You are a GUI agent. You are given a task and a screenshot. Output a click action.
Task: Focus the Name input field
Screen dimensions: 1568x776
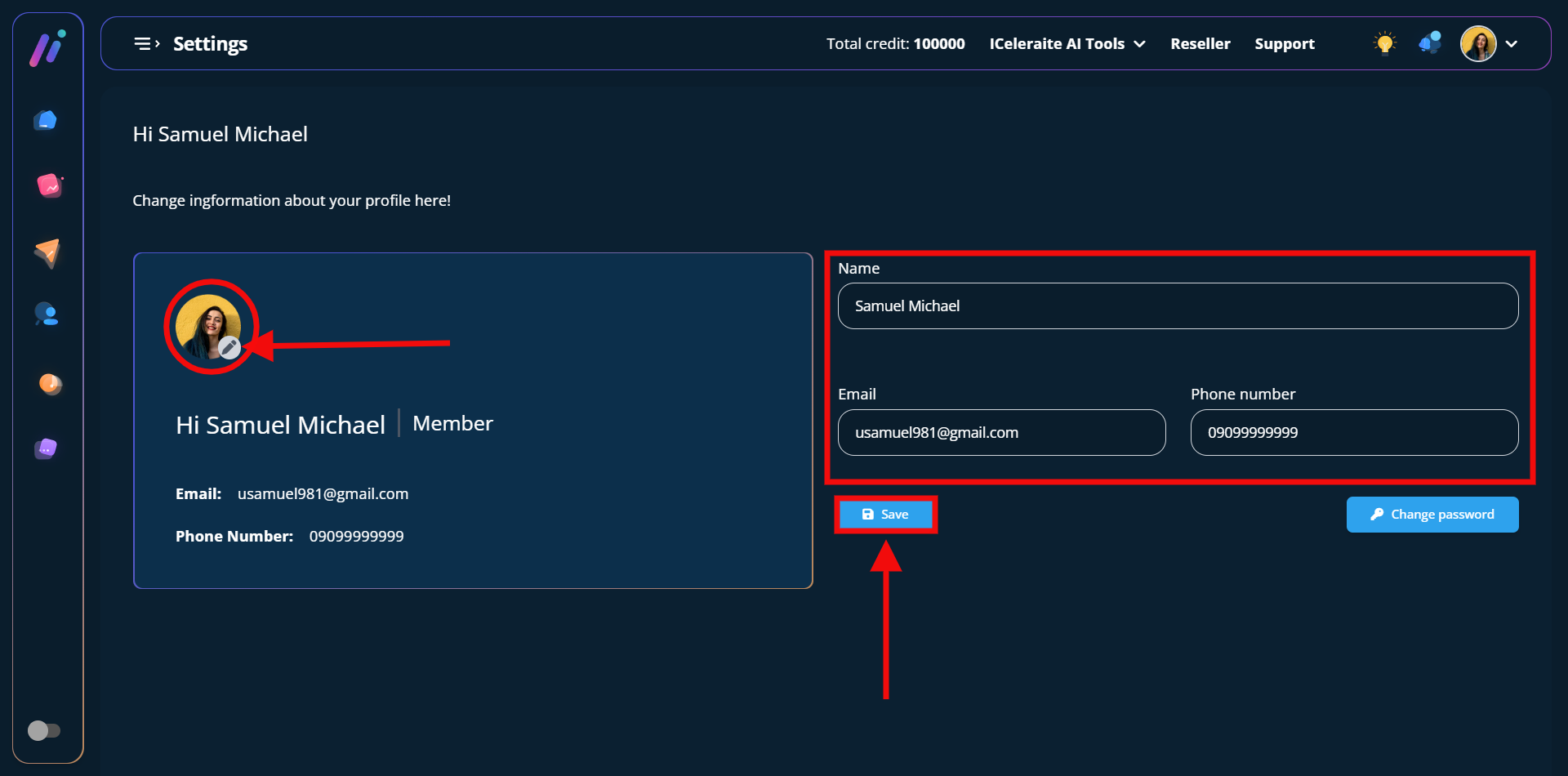(1178, 306)
